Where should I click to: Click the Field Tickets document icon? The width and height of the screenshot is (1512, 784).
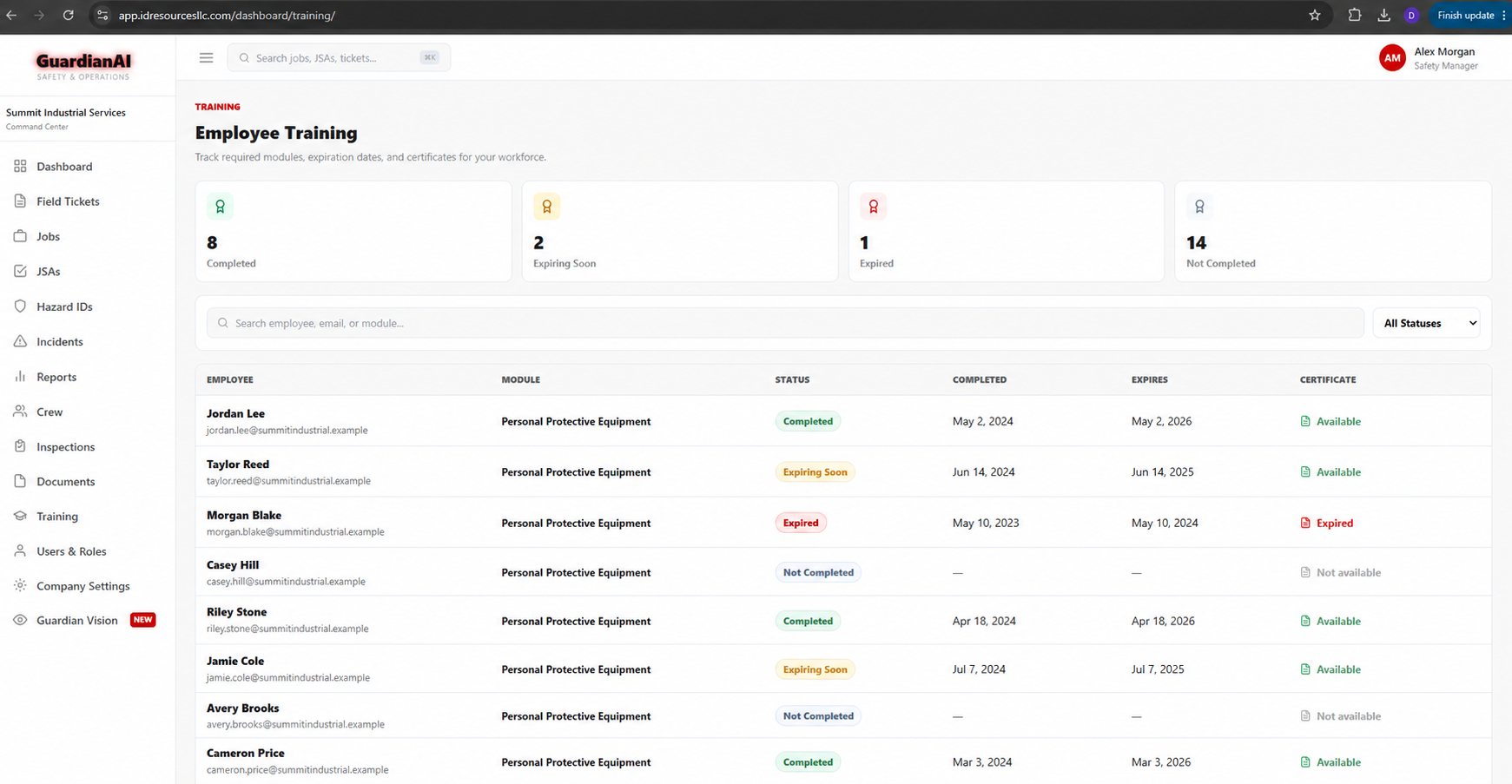pos(20,201)
